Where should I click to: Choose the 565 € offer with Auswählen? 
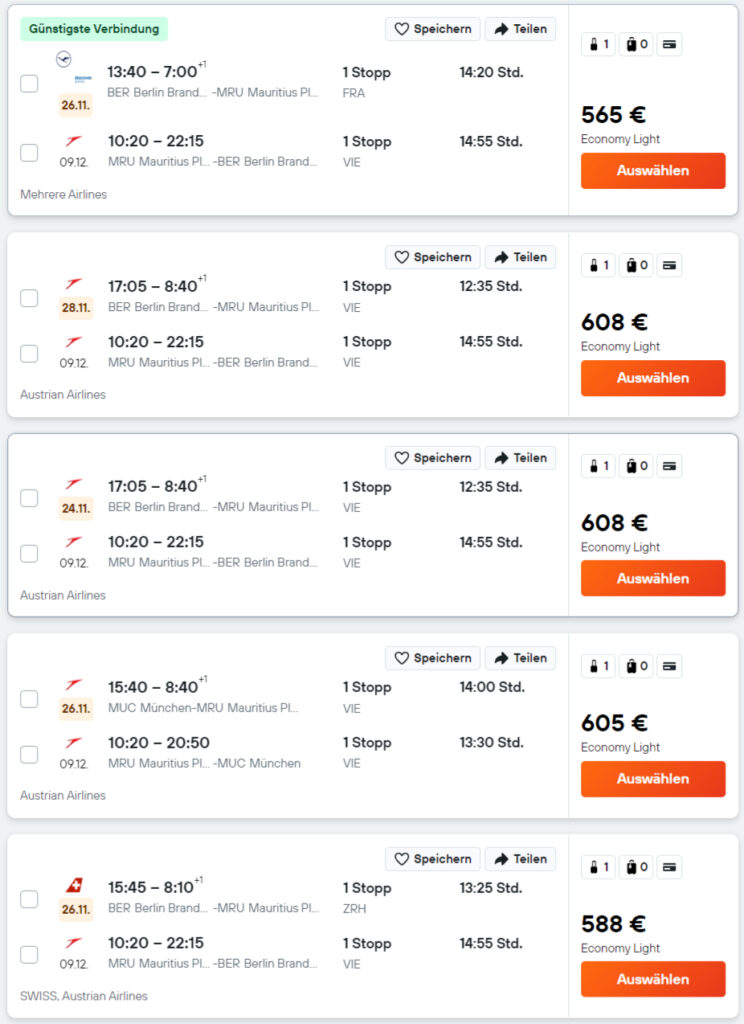pyautogui.click(x=653, y=171)
